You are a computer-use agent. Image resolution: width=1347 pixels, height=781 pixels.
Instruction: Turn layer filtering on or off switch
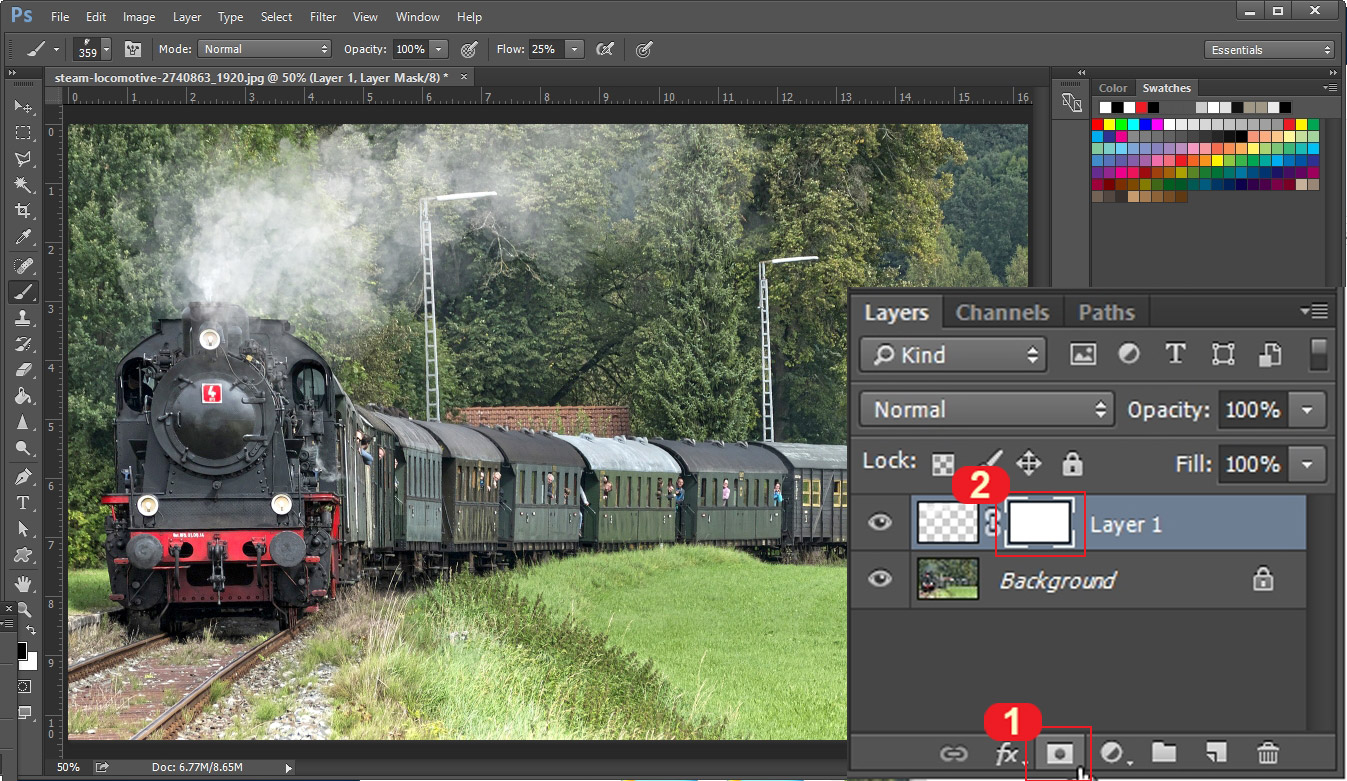pyautogui.click(x=1318, y=354)
